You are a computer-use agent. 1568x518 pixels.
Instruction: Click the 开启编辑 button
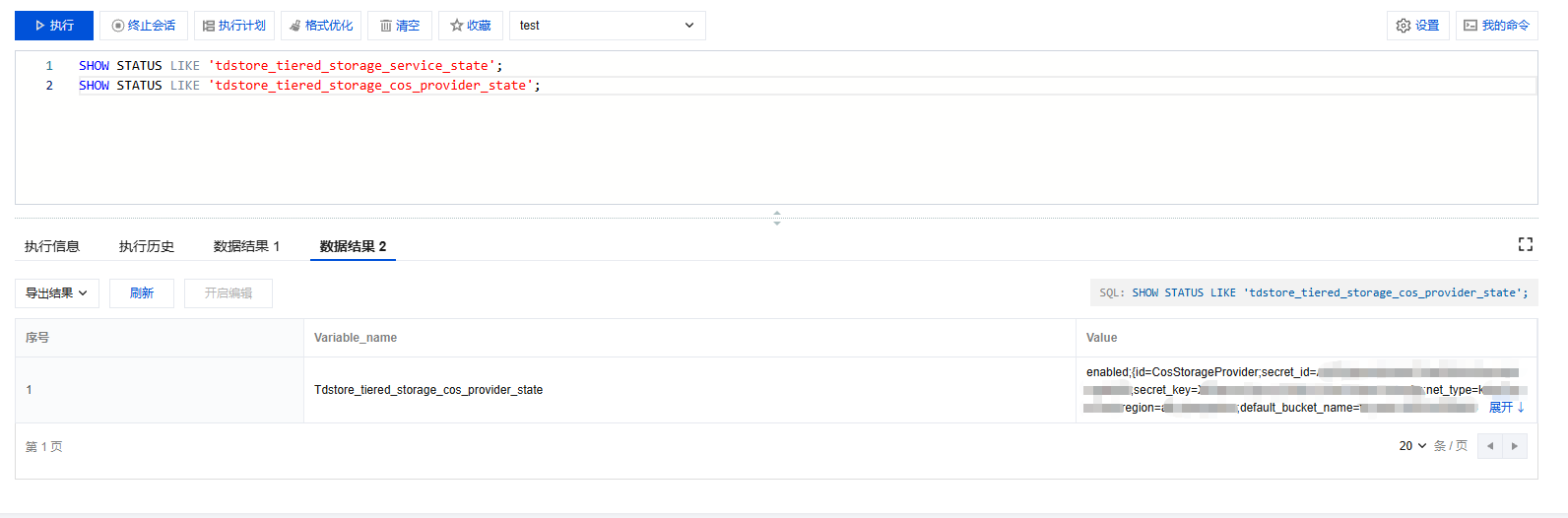[x=229, y=293]
